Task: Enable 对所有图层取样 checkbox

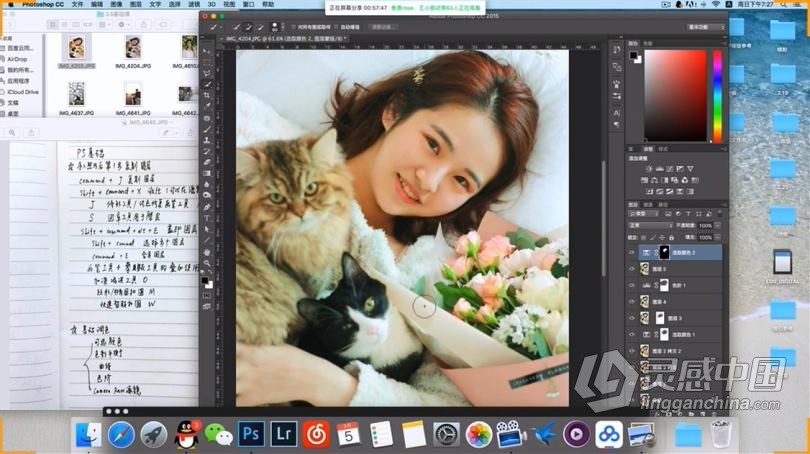Action: (x=294, y=27)
